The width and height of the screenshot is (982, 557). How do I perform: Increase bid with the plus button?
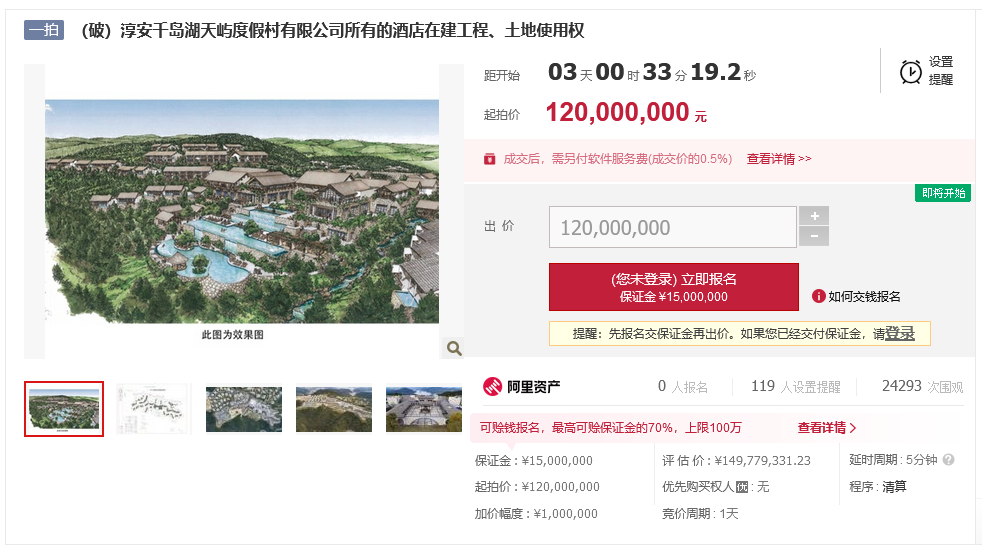[x=814, y=216]
